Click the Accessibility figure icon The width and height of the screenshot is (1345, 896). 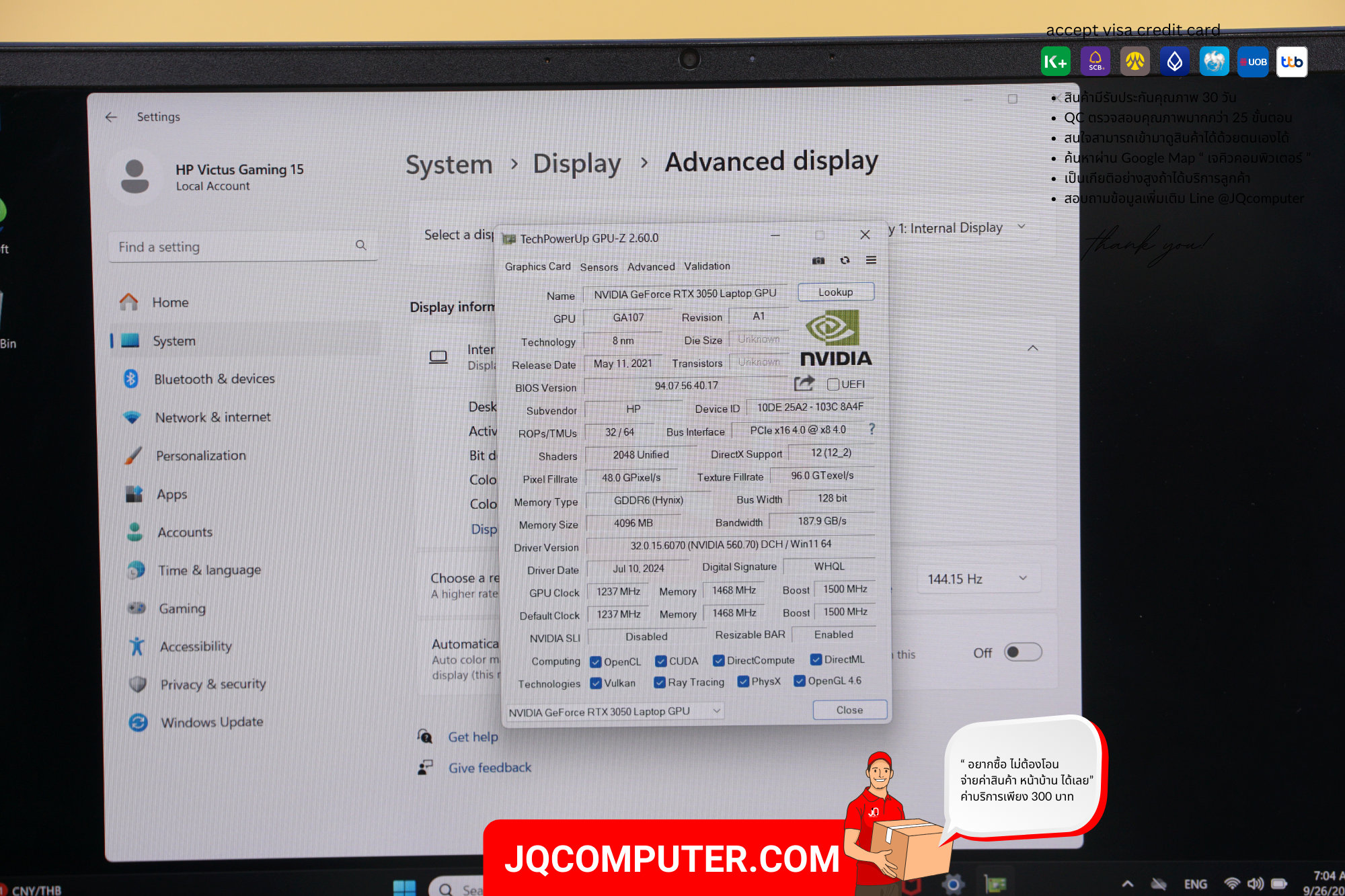click(x=137, y=646)
